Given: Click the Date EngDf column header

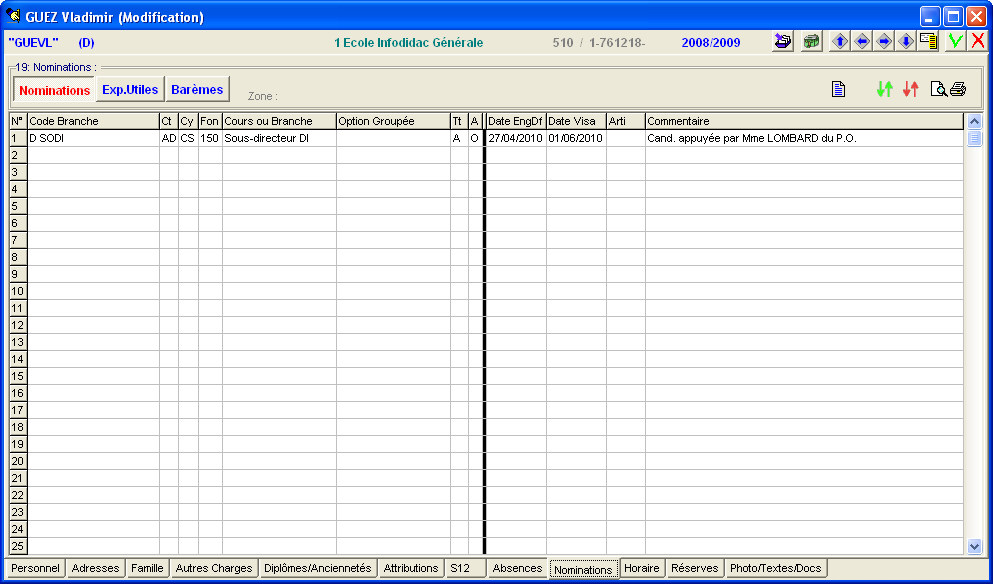Looking at the screenshot, I should [x=516, y=121].
